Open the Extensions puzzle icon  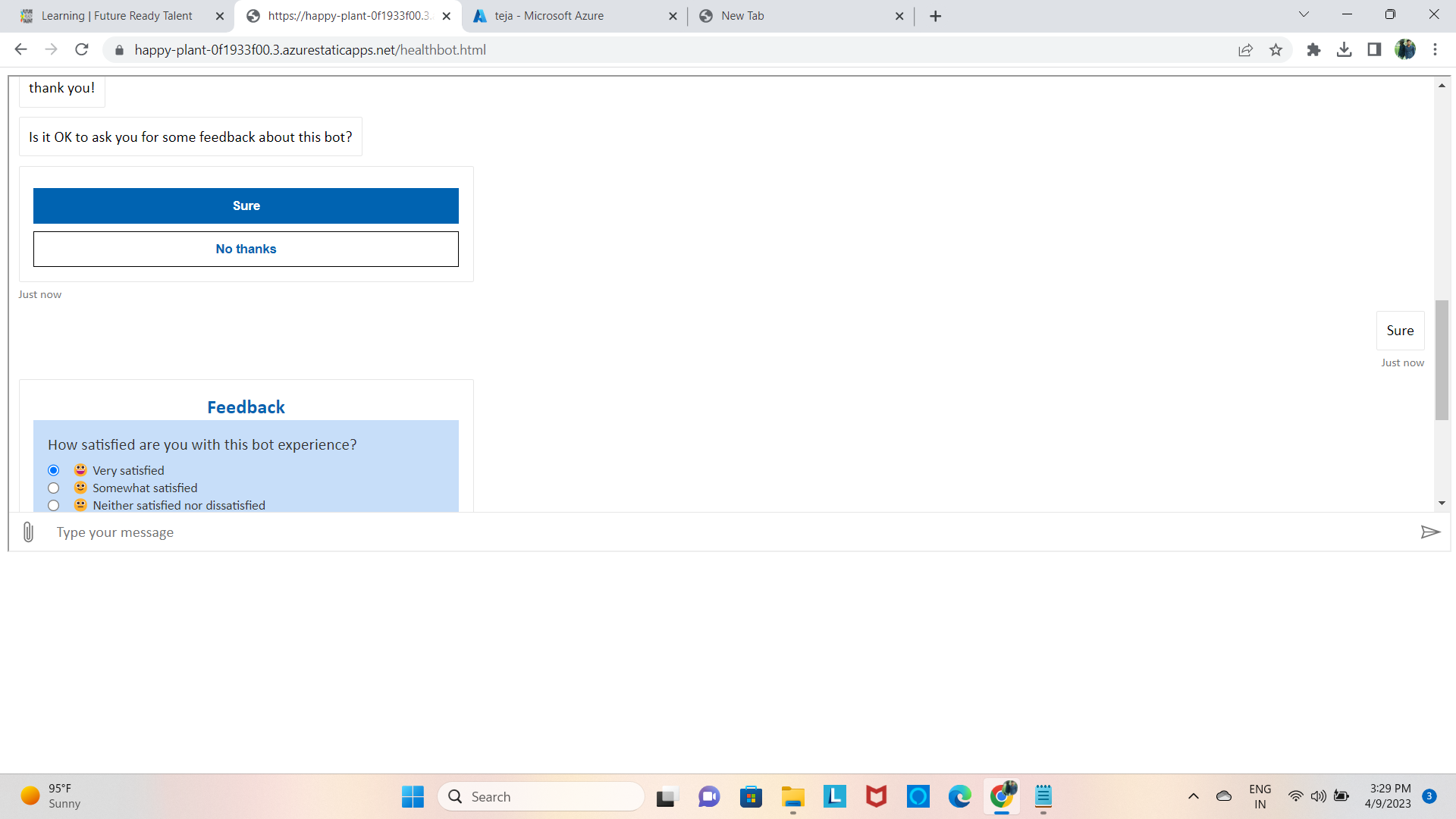pyautogui.click(x=1313, y=50)
